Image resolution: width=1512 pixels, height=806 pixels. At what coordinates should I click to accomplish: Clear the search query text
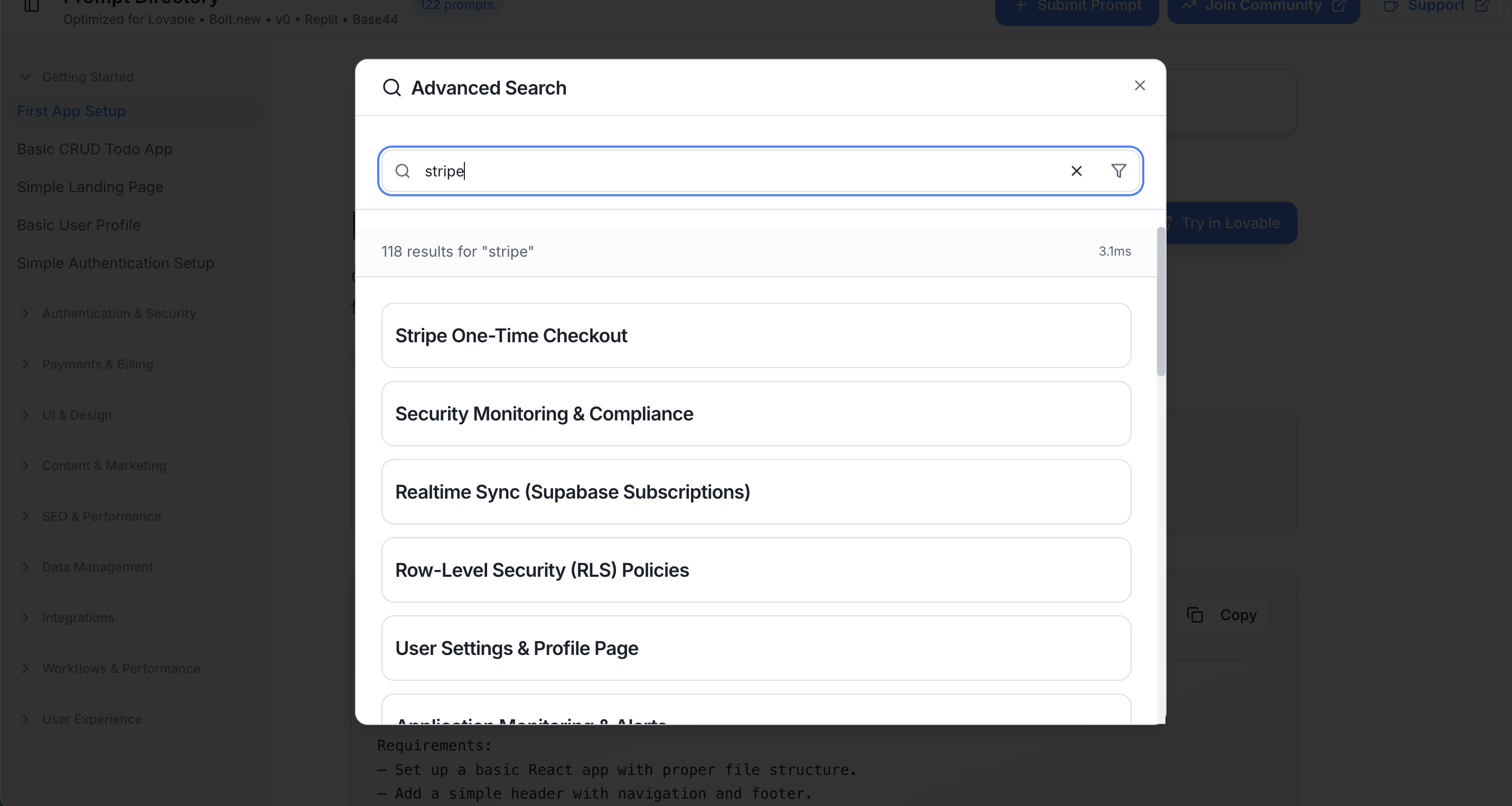pyautogui.click(x=1076, y=171)
